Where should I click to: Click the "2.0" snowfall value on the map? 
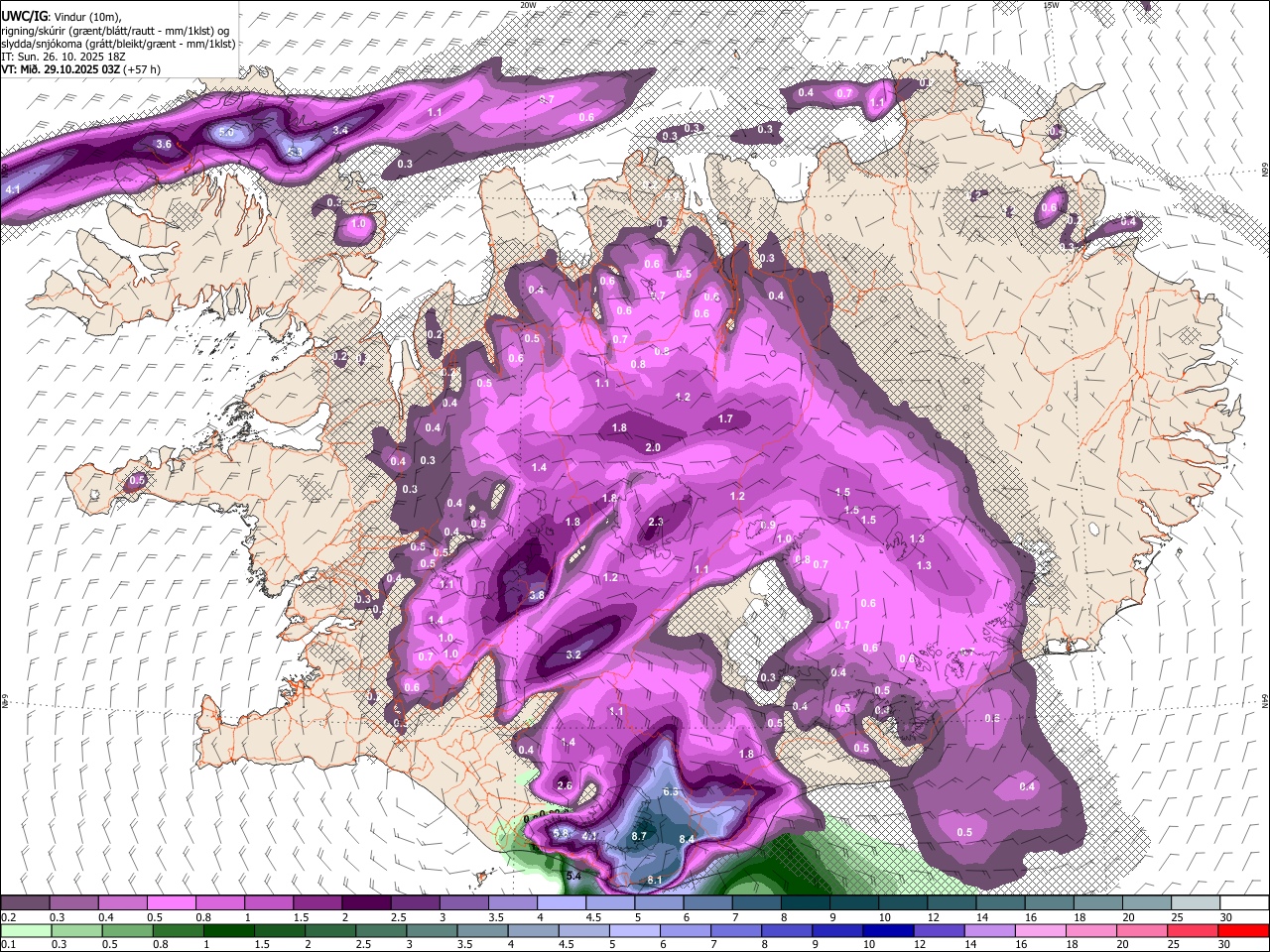click(x=653, y=448)
